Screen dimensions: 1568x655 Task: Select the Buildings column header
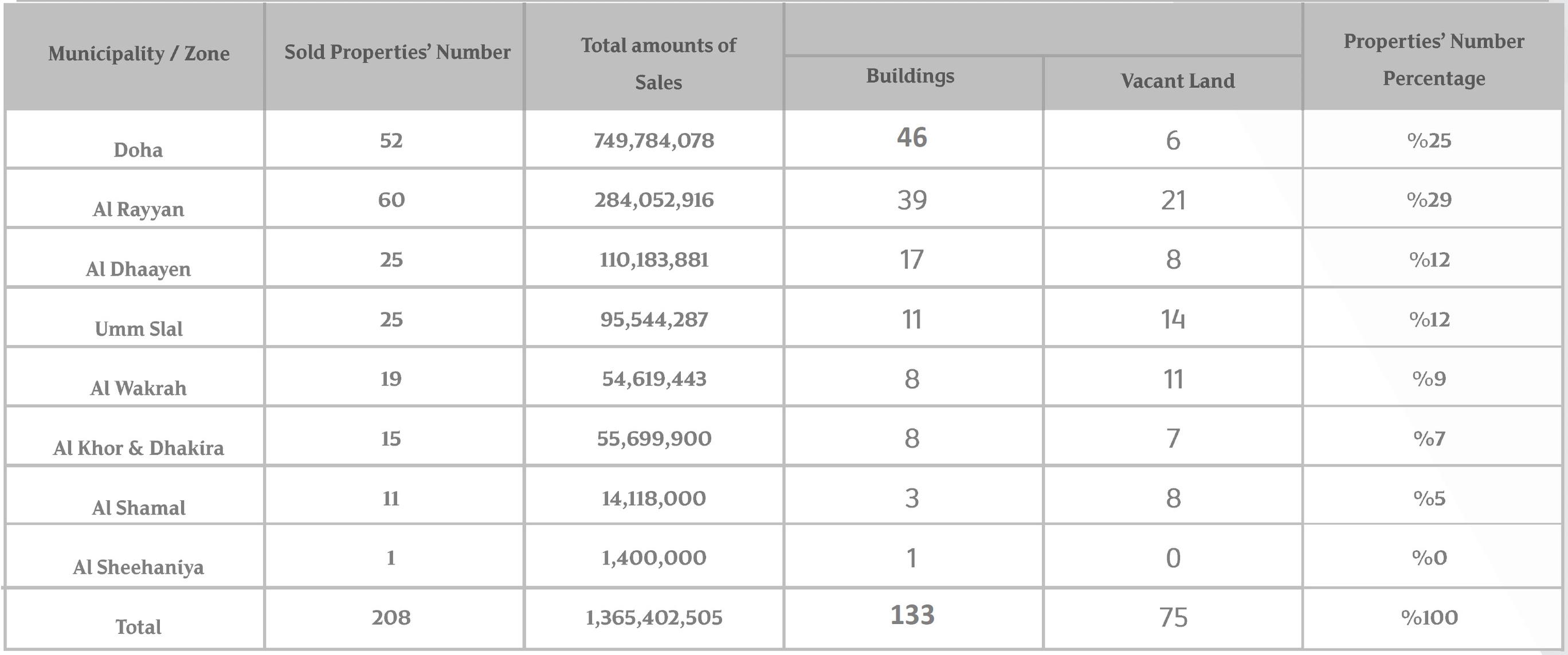pos(910,76)
